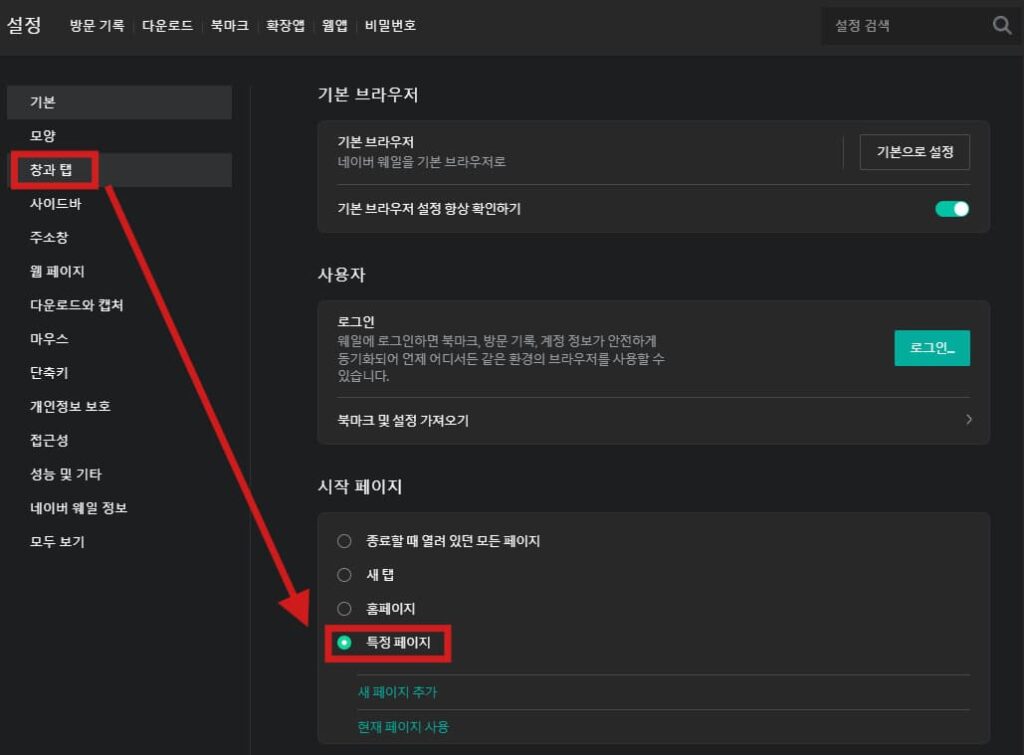Viewport: 1024px width, 755px height.
Task: Type in the 설정 검색 search field
Action: pos(905,26)
